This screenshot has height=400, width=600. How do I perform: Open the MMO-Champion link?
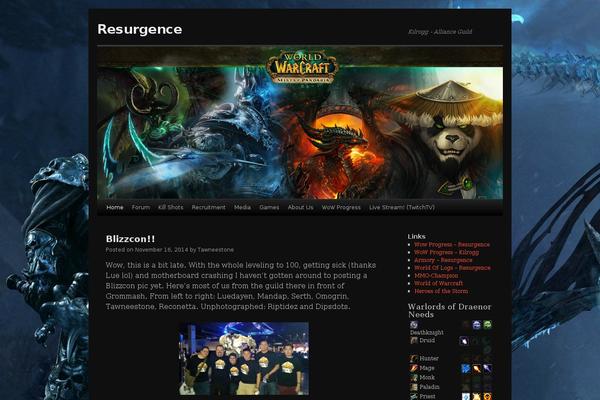point(436,276)
